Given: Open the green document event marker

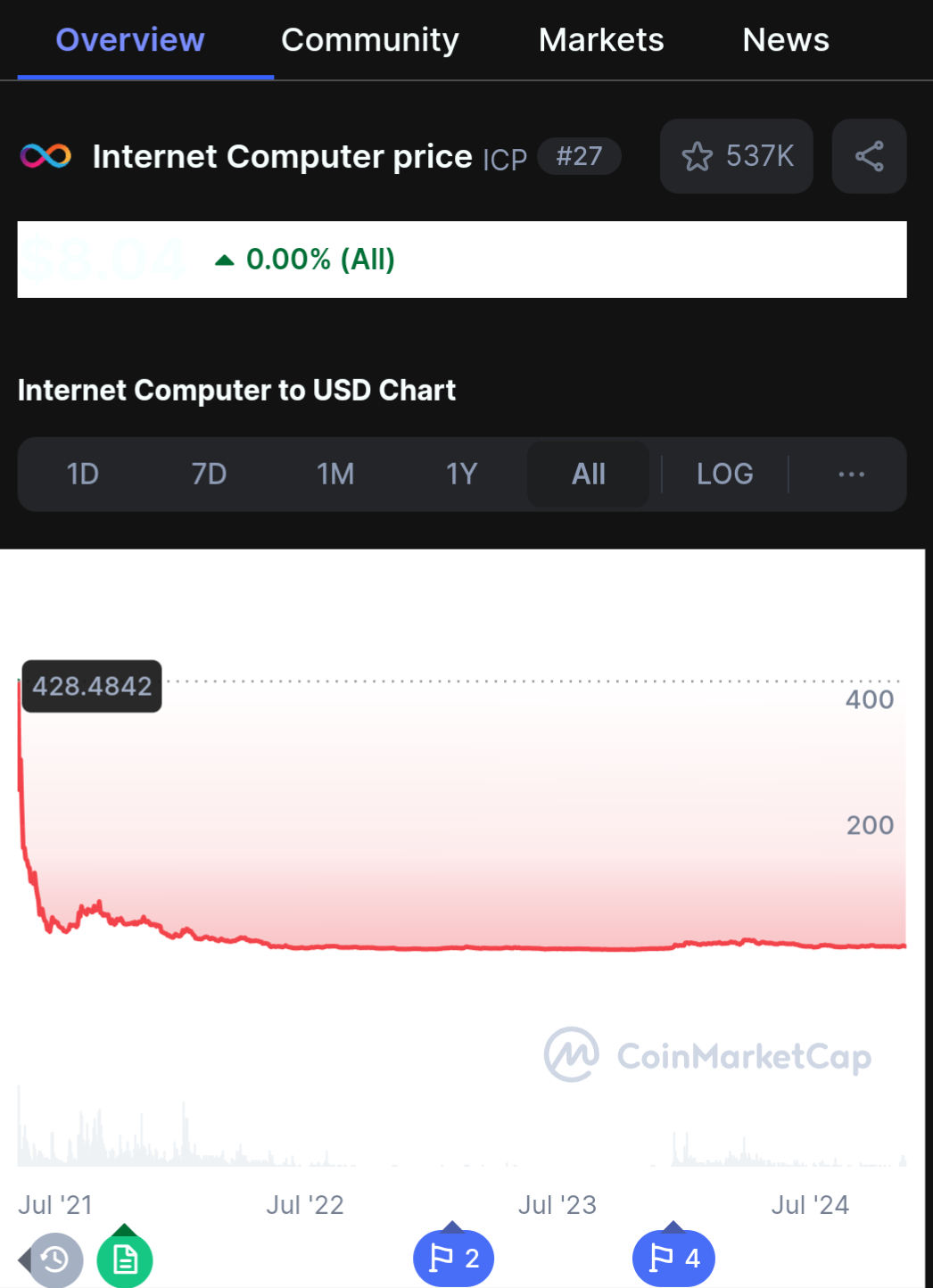Looking at the screenshot, I should (x=125, y=1259).
